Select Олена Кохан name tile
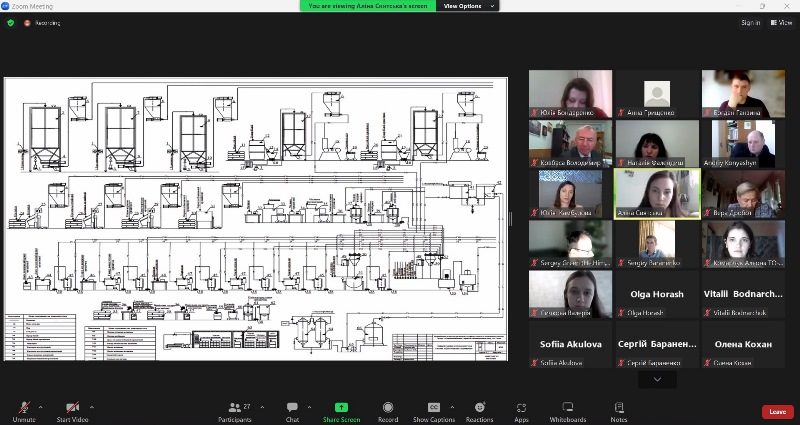The height and width of the screenshot is (425, 800). click(743, 344)
